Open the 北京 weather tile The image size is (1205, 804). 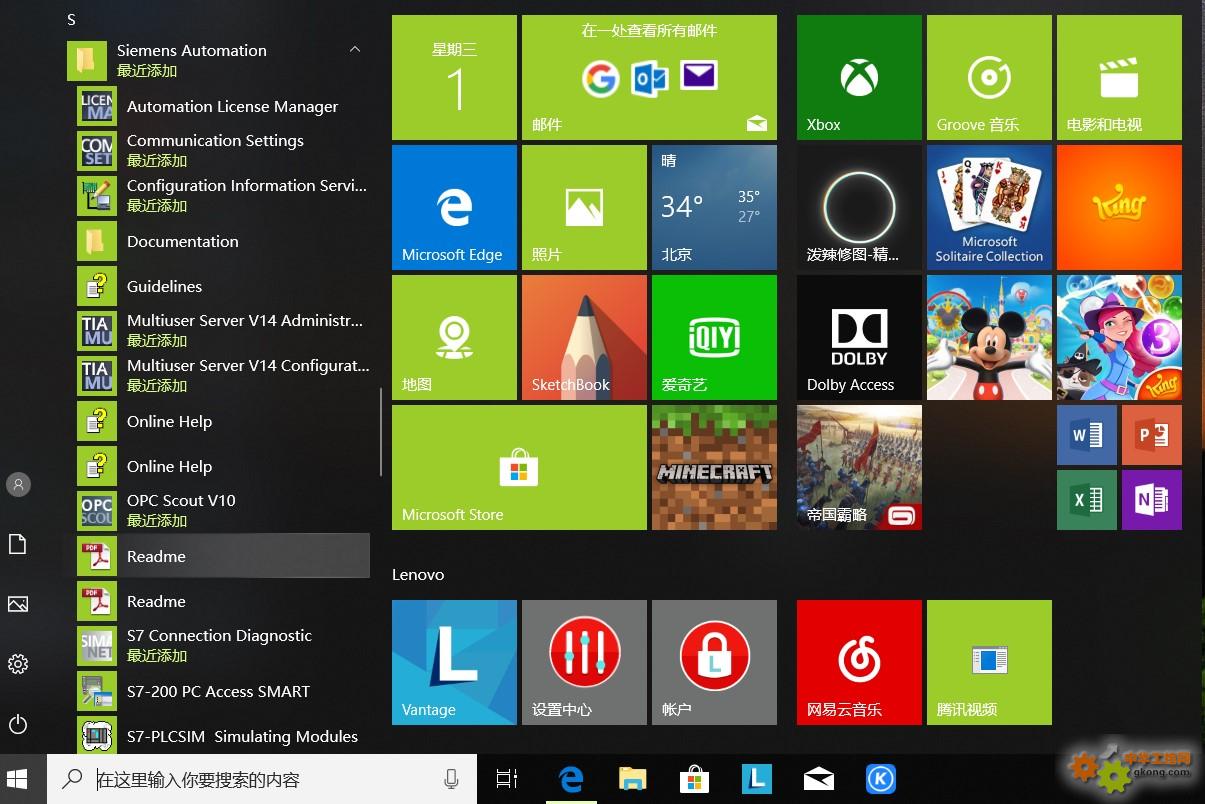[x=714, y=207]
